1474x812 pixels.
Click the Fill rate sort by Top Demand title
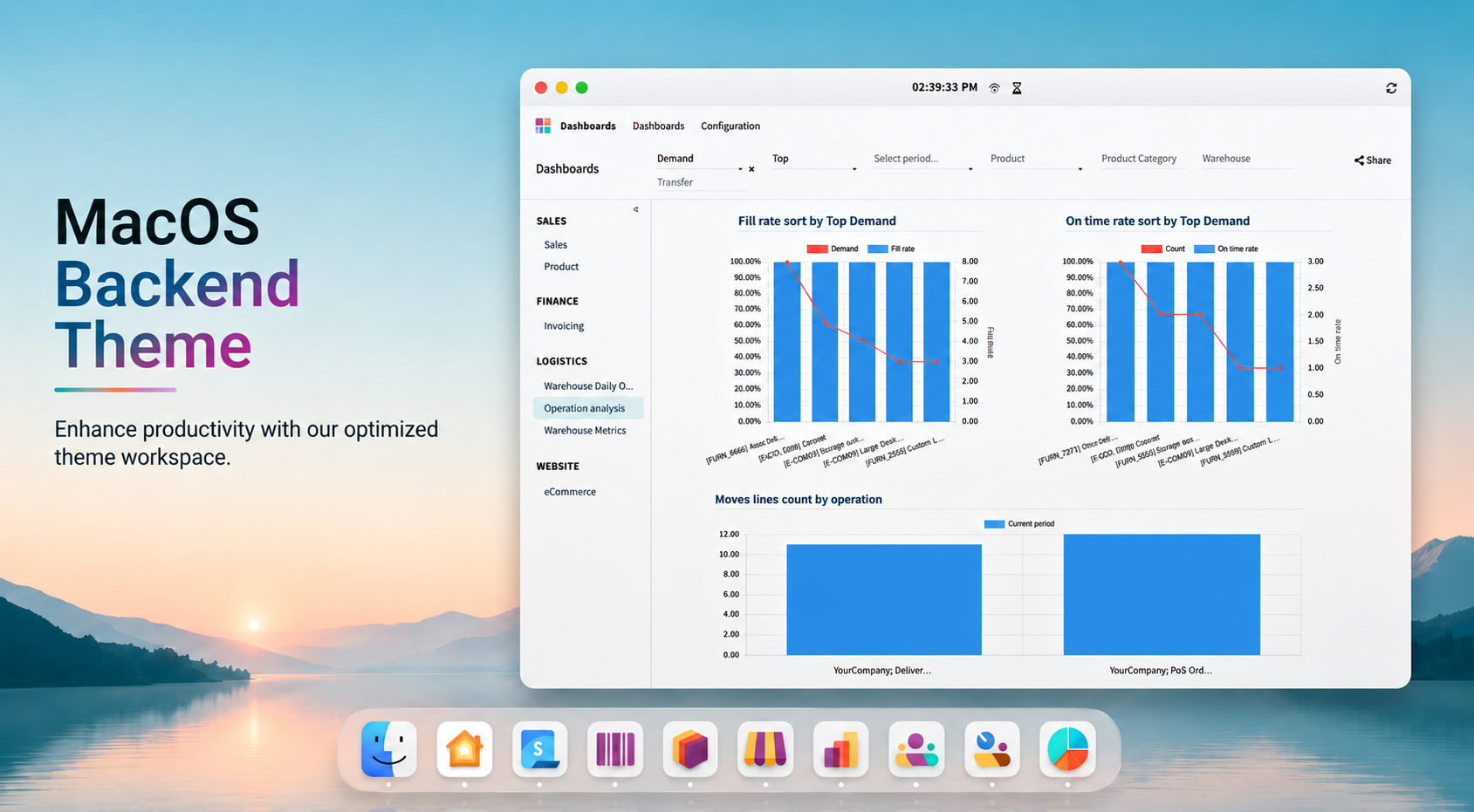pos(817,222)
